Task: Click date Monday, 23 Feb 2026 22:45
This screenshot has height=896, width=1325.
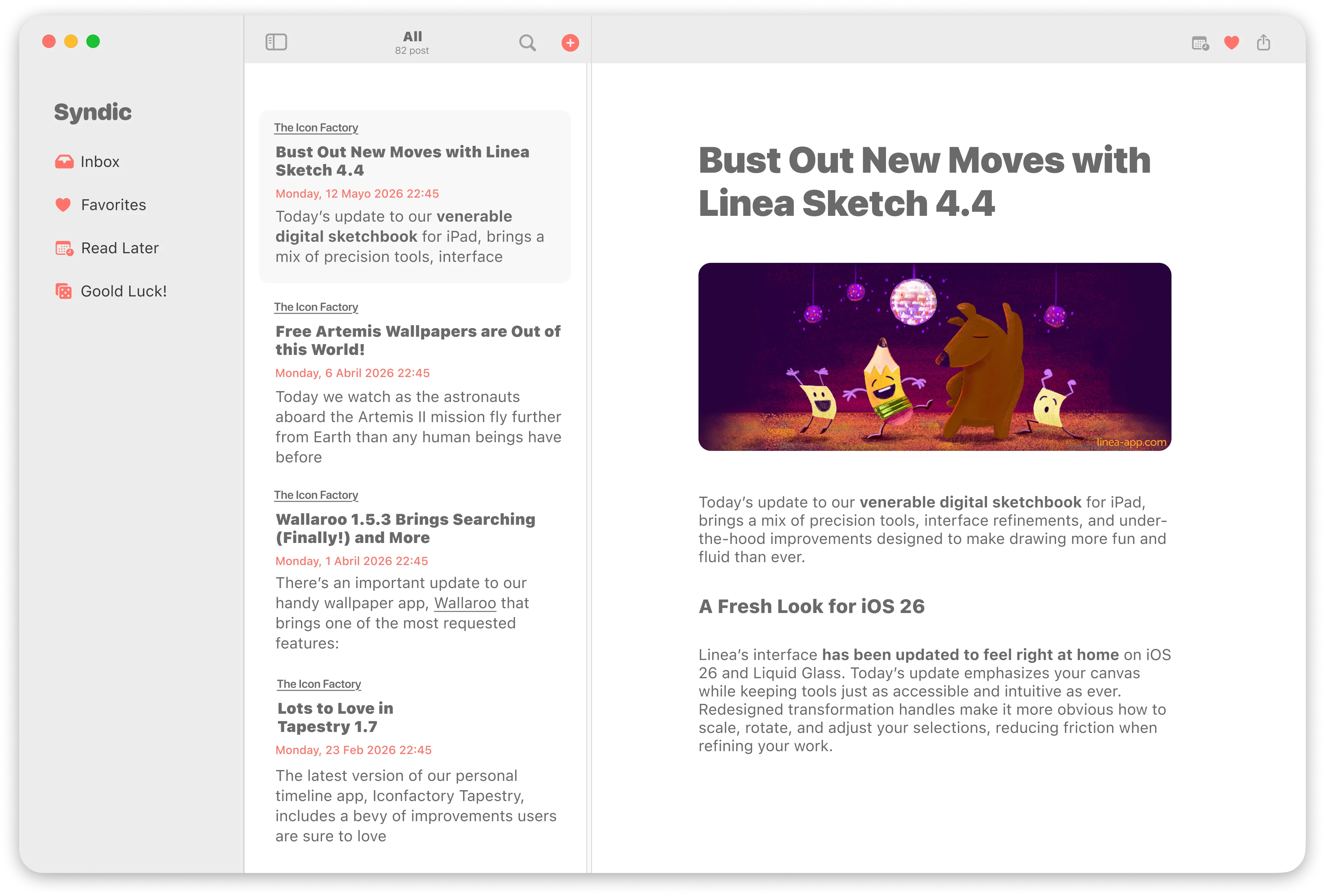Action: coord(353,751)
